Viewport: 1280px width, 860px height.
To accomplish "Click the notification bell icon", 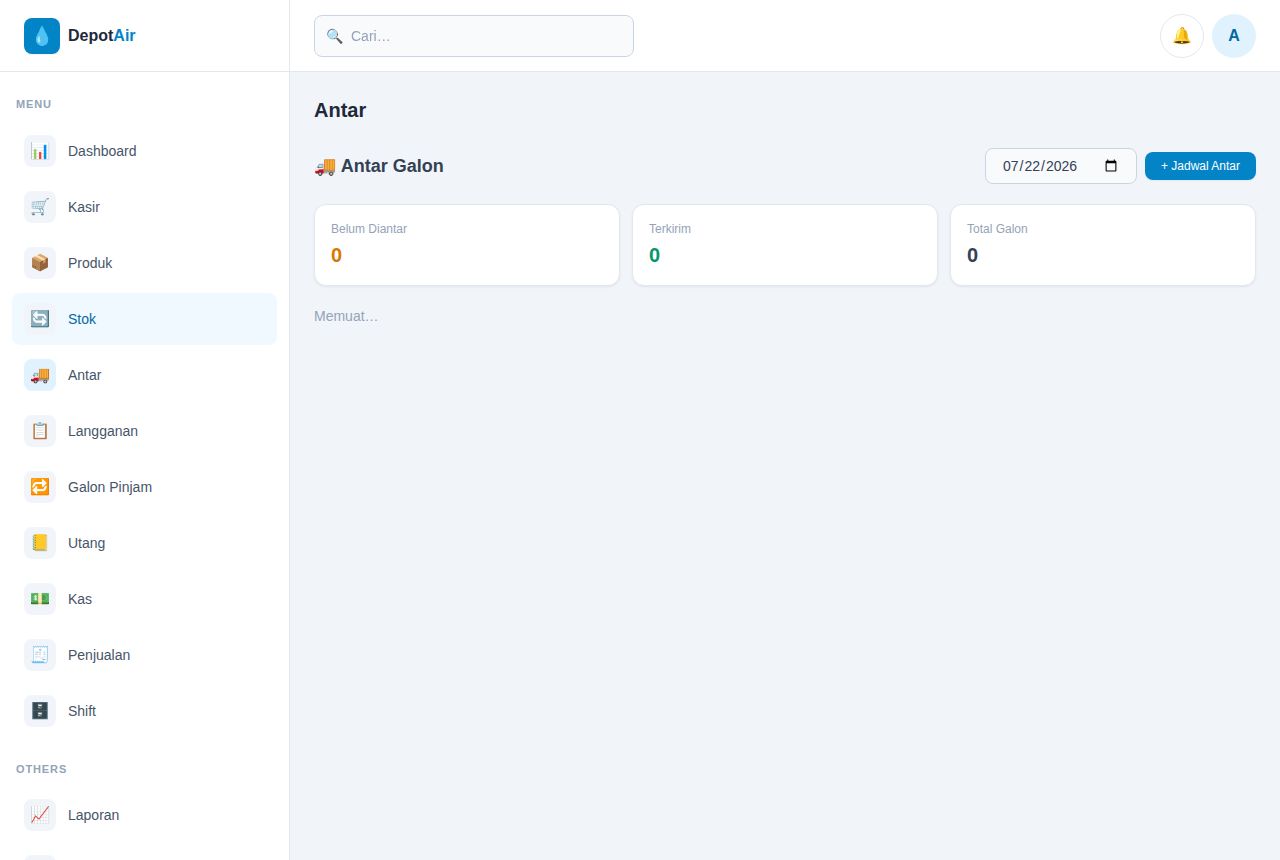I will 1182,36.
